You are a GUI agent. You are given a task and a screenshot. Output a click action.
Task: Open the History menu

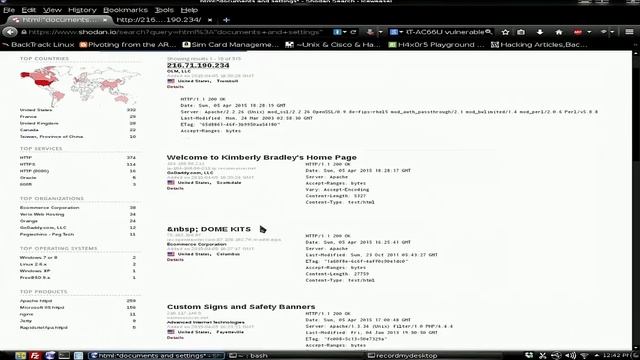[x=82, y=10]
